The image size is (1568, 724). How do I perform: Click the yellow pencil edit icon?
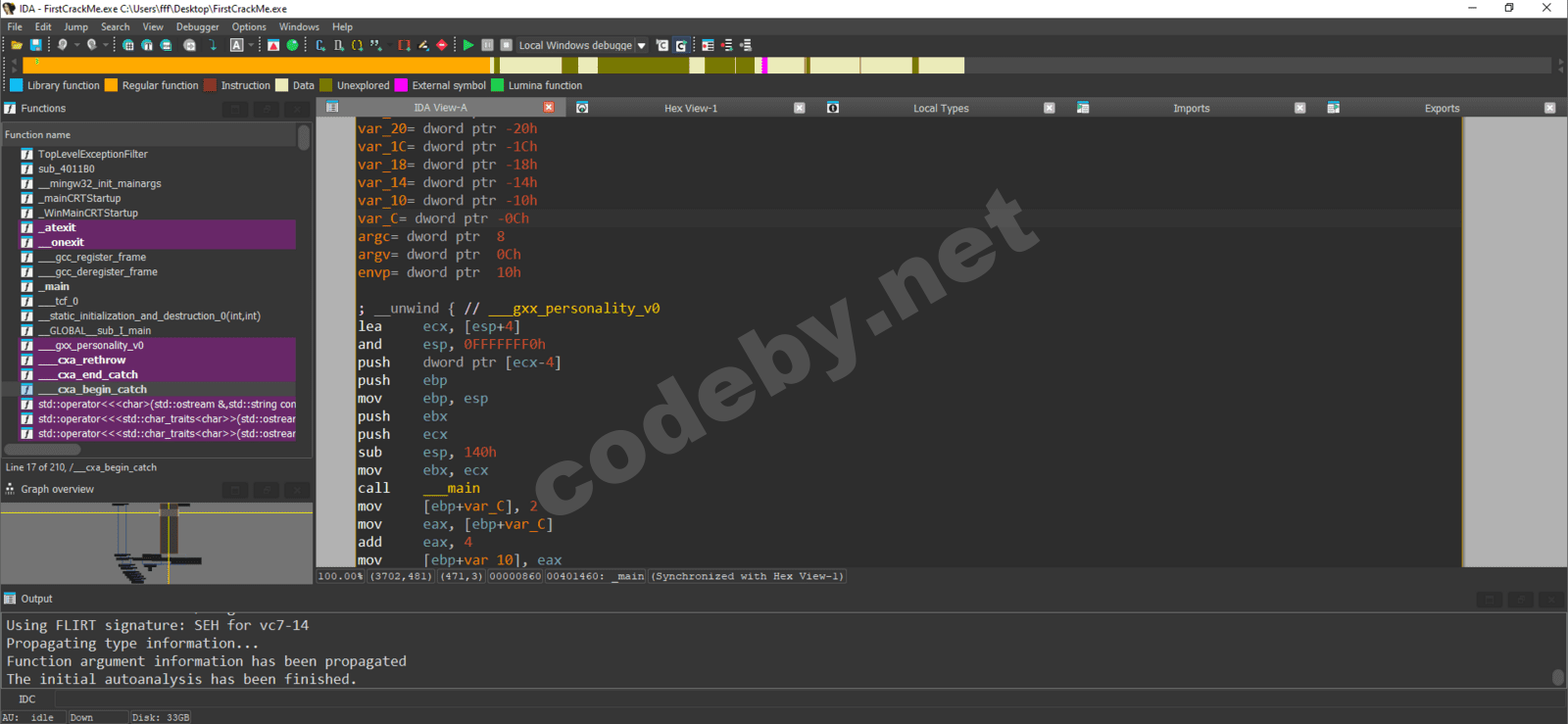point(423,45)
